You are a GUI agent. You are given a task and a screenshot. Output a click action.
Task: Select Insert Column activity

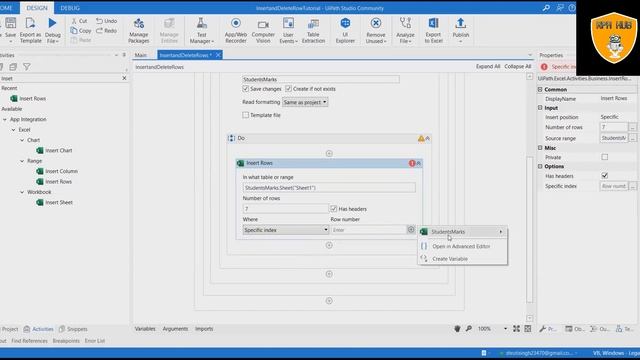[57, 171]
